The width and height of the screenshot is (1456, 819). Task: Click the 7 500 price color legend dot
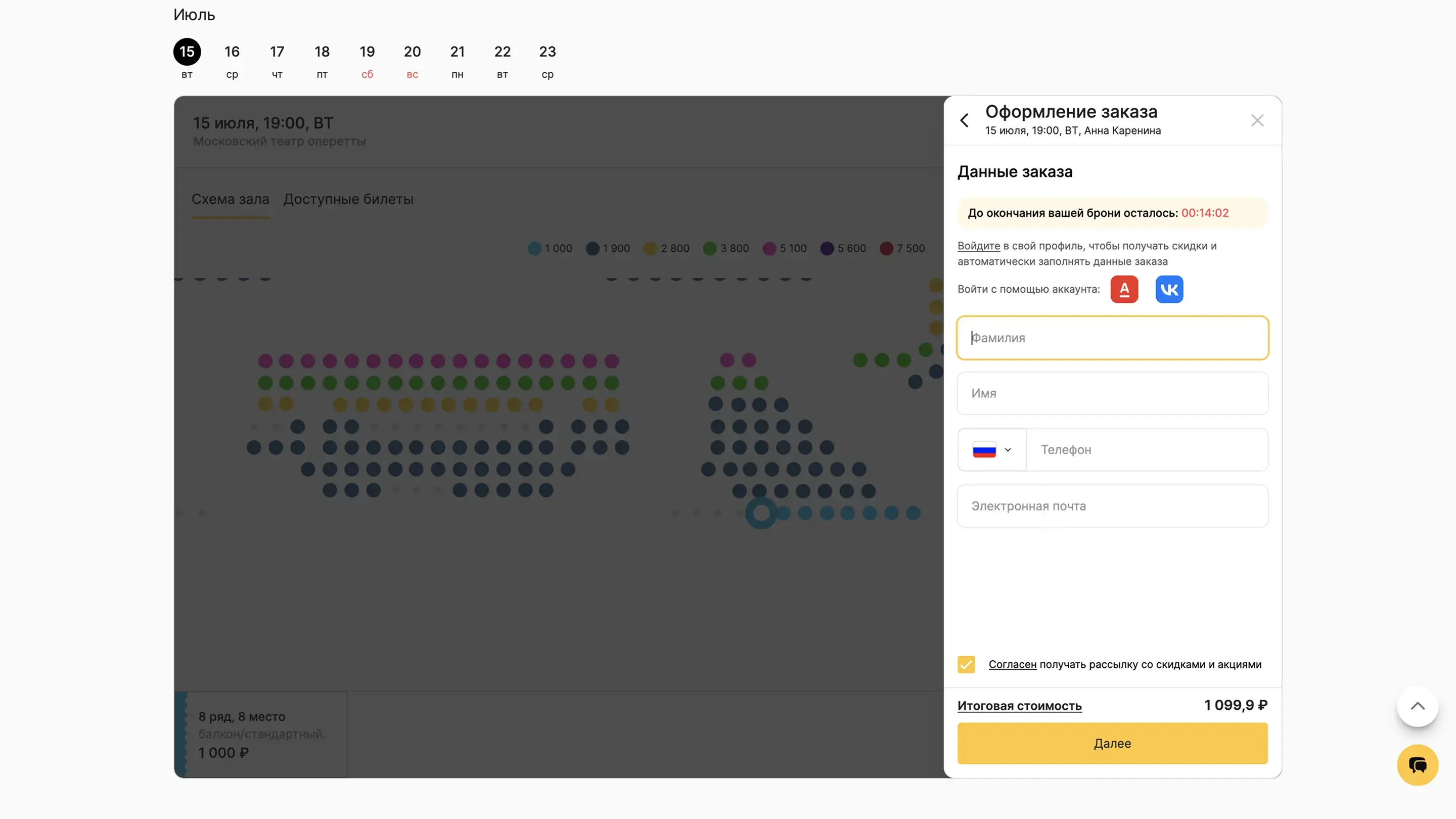click(886, 249)
